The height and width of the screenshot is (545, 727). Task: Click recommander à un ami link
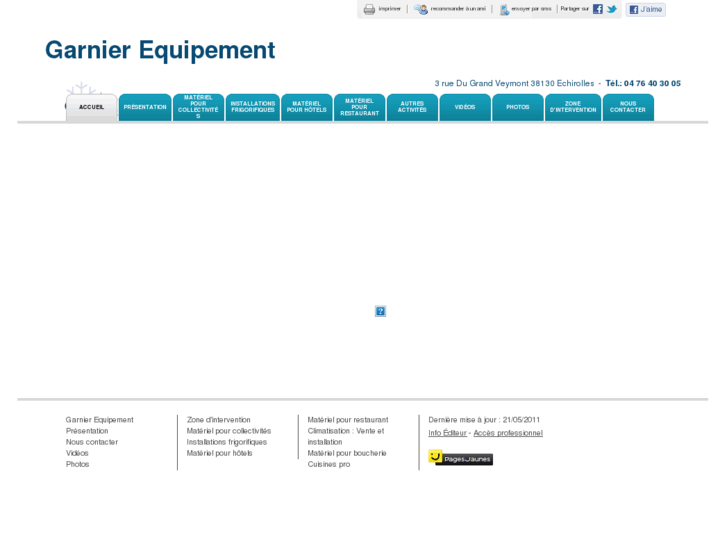pos(458,9)
